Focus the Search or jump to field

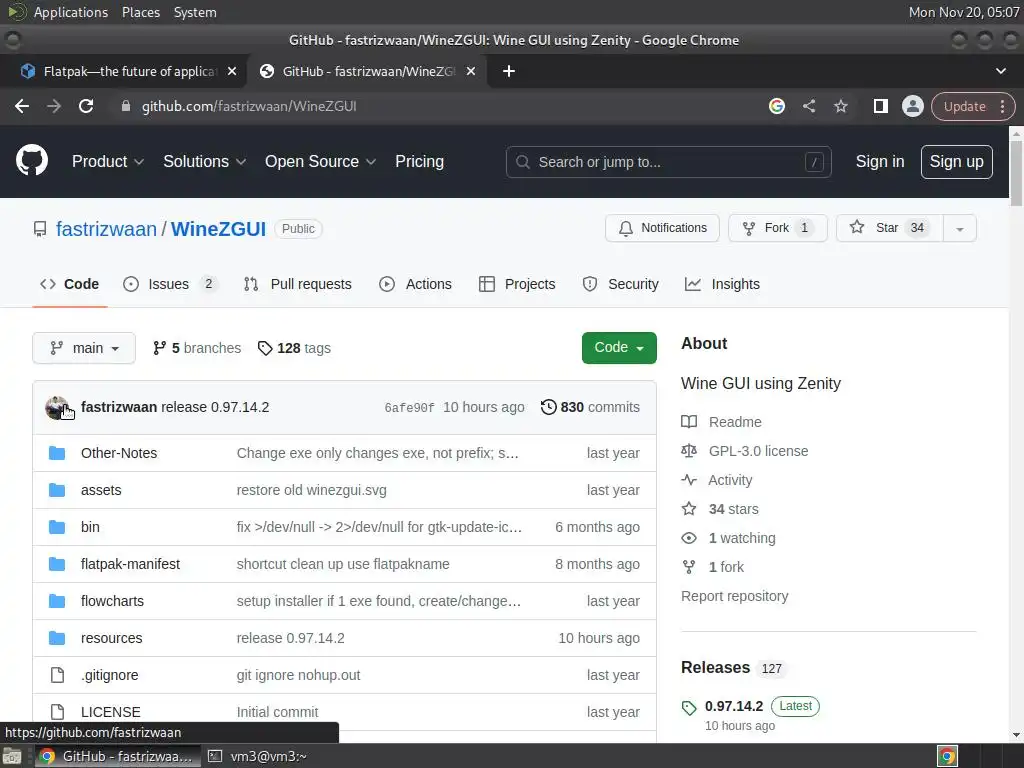[x=669, y=162]
